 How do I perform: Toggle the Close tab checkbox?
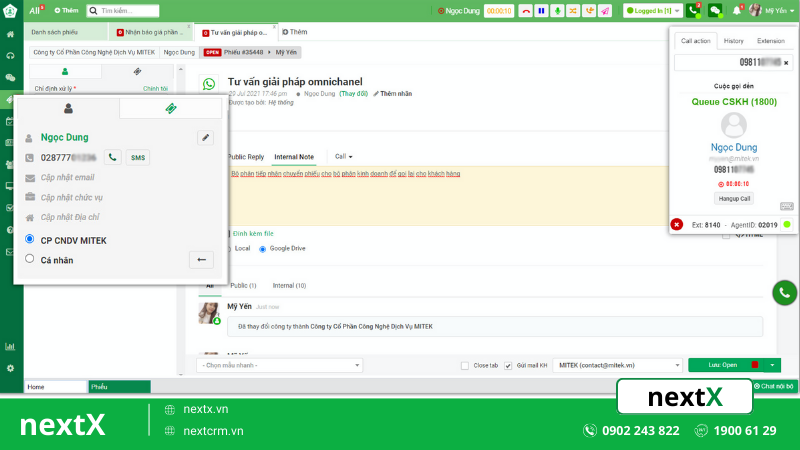pos(465,366)
